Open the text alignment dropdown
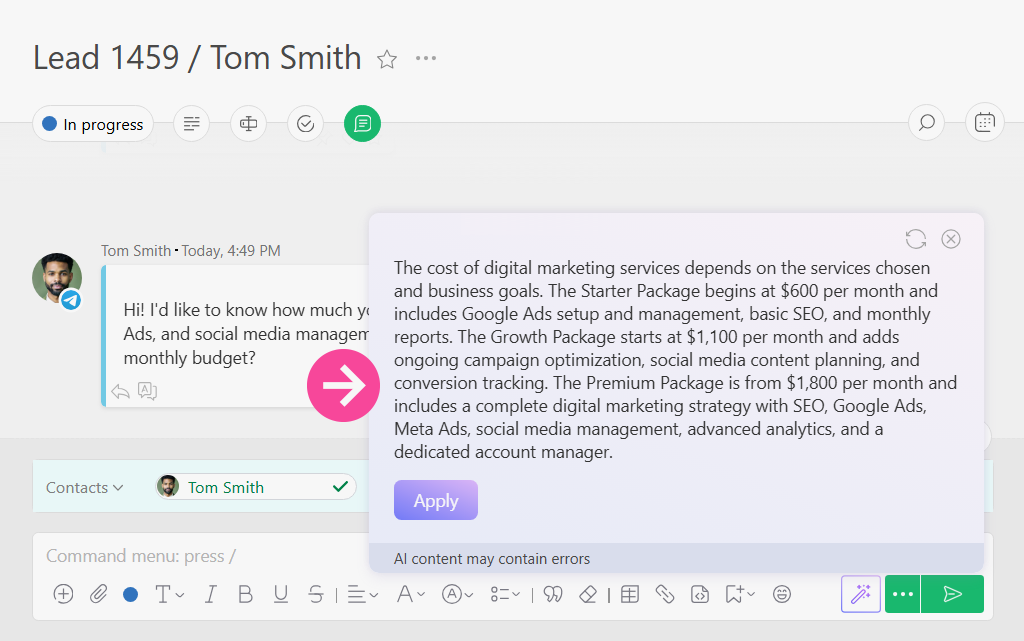 pyautogui.click(x=362, y=594)
